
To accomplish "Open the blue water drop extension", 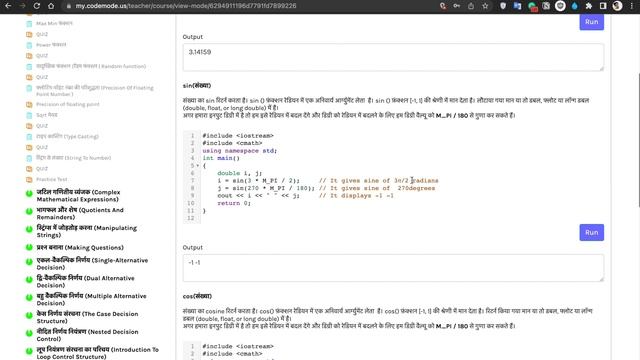I will click(575, 6).
